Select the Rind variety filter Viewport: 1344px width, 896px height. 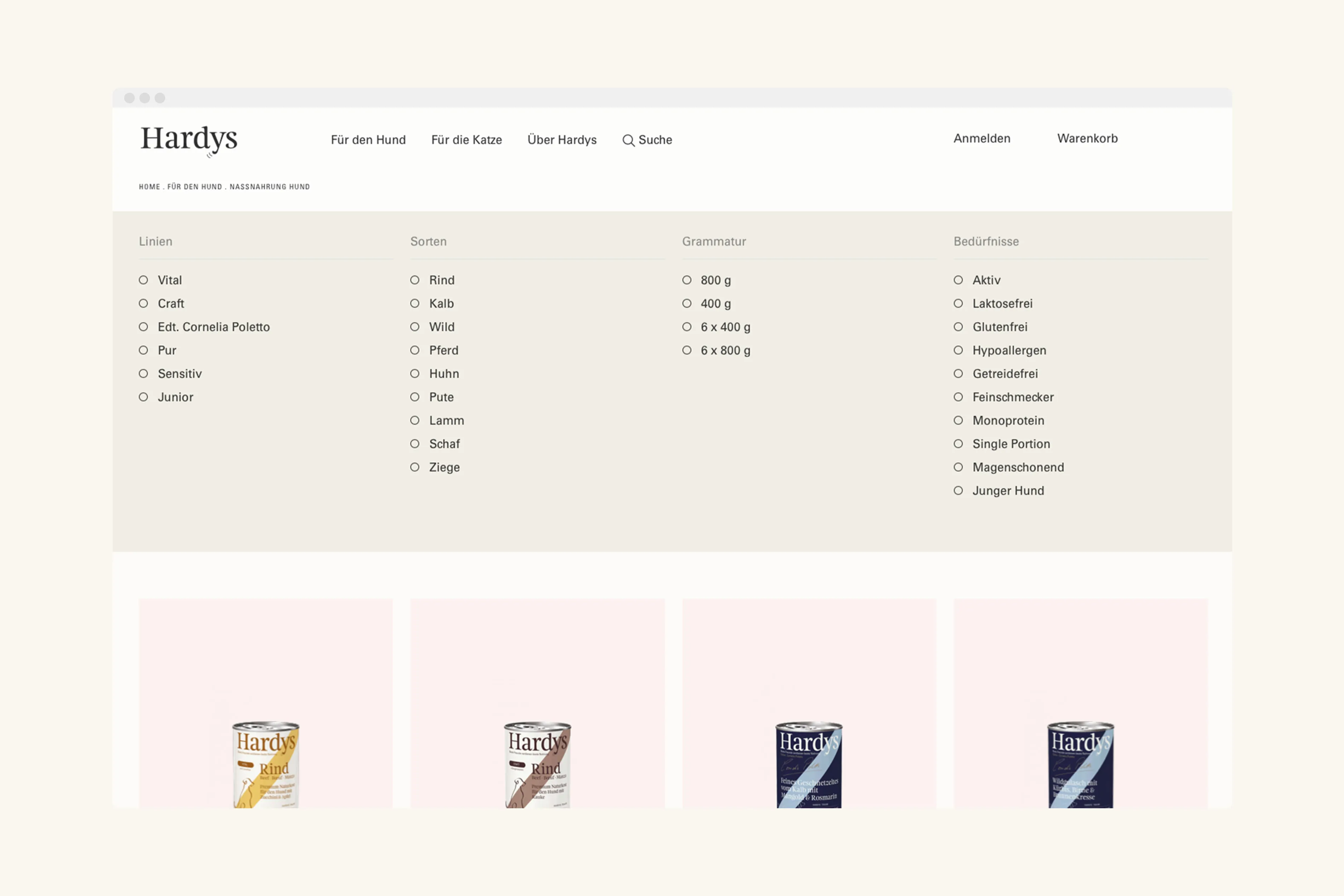pyautogui.click(x=415, y=280)
